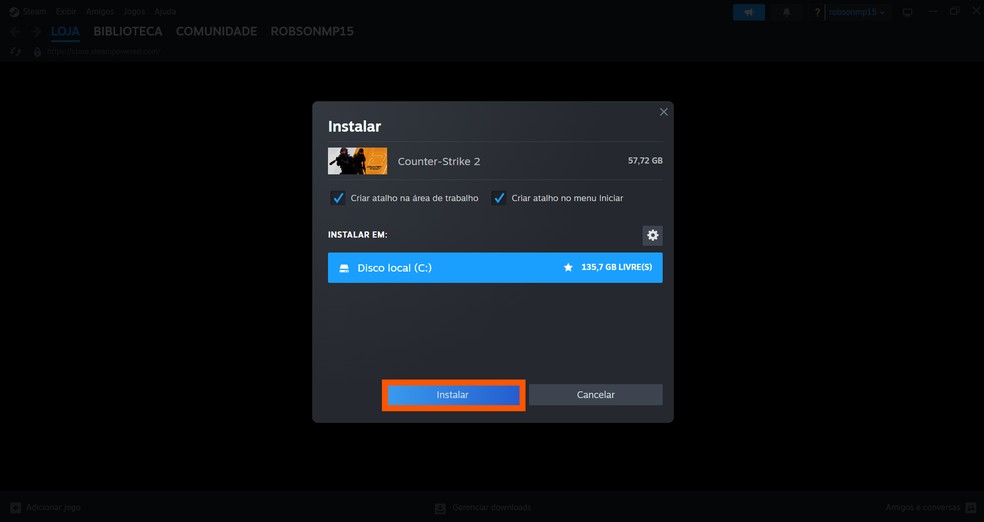Viewport: 984px width, 522px height.
Task: Click the forward navigation arrow
Action: coord(36,31)
